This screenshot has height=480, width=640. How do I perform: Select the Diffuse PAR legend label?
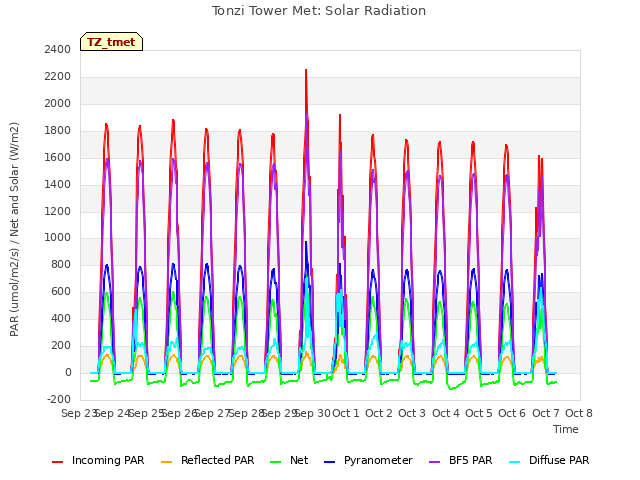pos(559,460)
